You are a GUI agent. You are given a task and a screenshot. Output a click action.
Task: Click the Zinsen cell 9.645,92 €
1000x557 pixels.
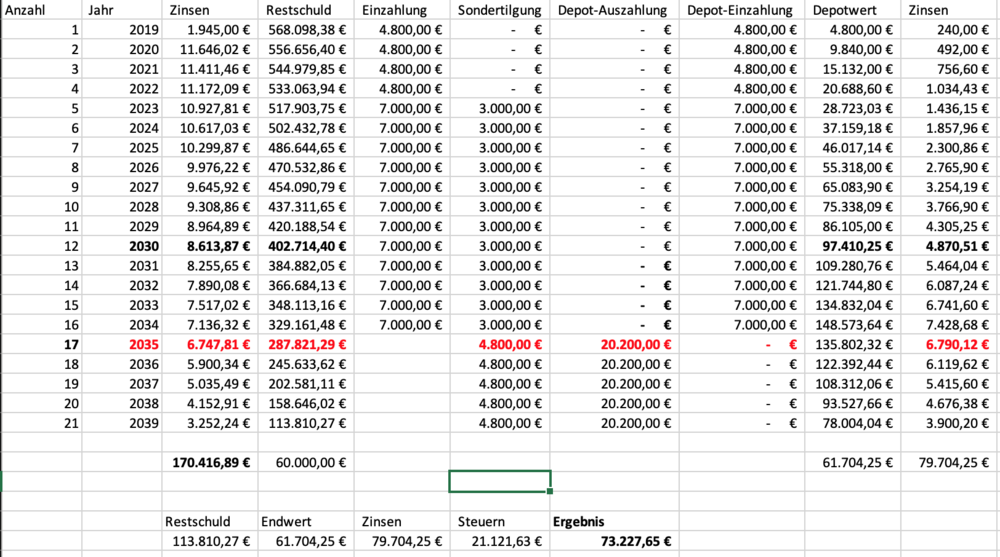pyautogui.click(x=210, y=188)
